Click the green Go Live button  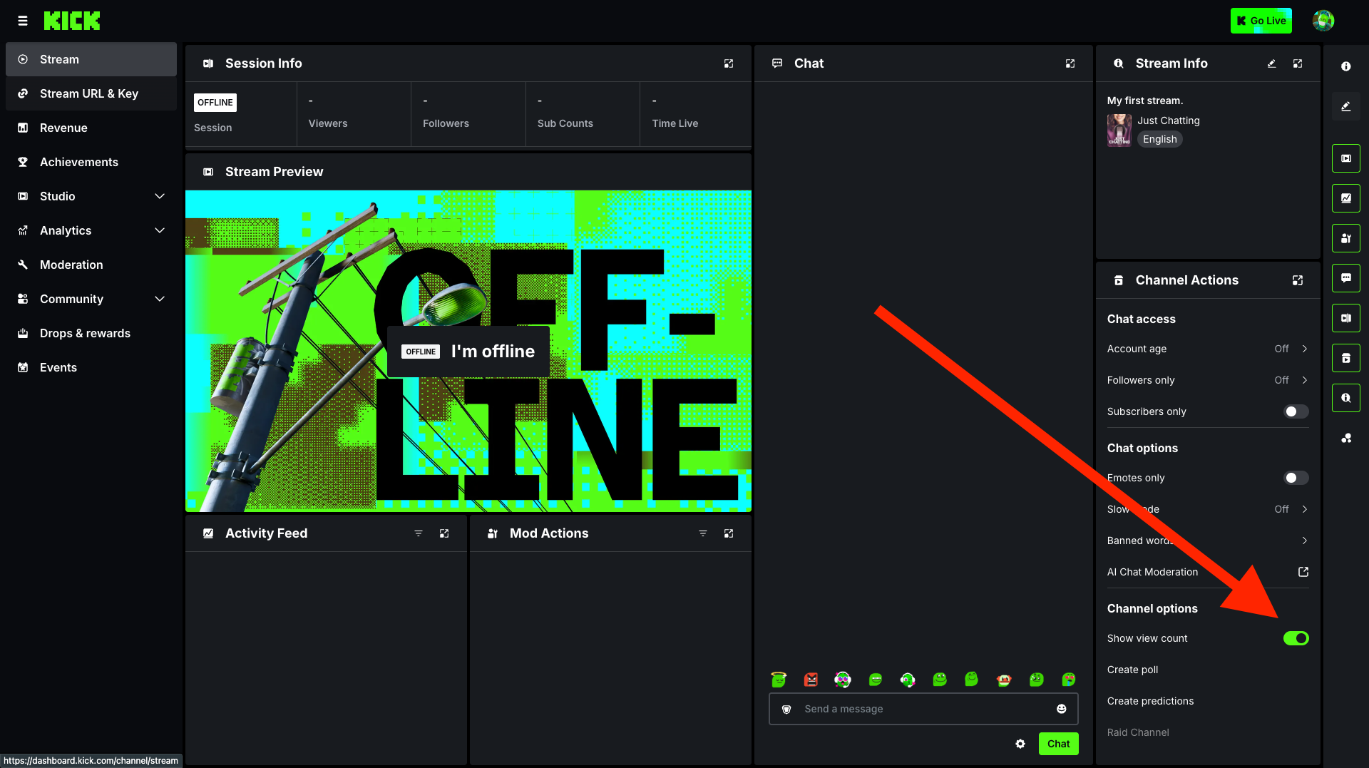[1261, 20]
